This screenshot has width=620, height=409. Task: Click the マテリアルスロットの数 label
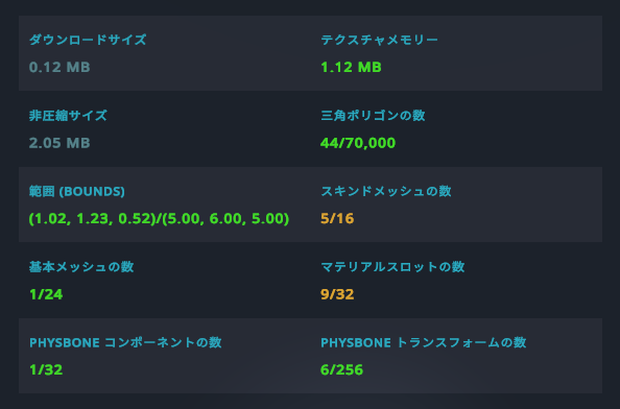tap(393, 267)
